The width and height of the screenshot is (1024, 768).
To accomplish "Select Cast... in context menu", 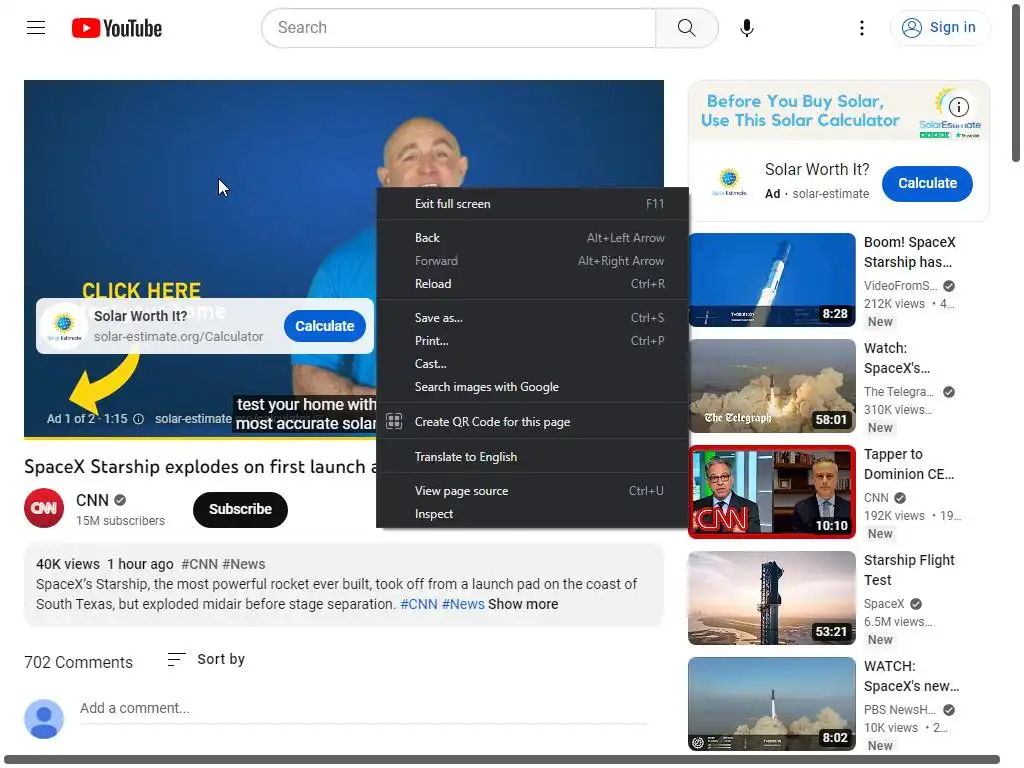I will click(532, 364).
